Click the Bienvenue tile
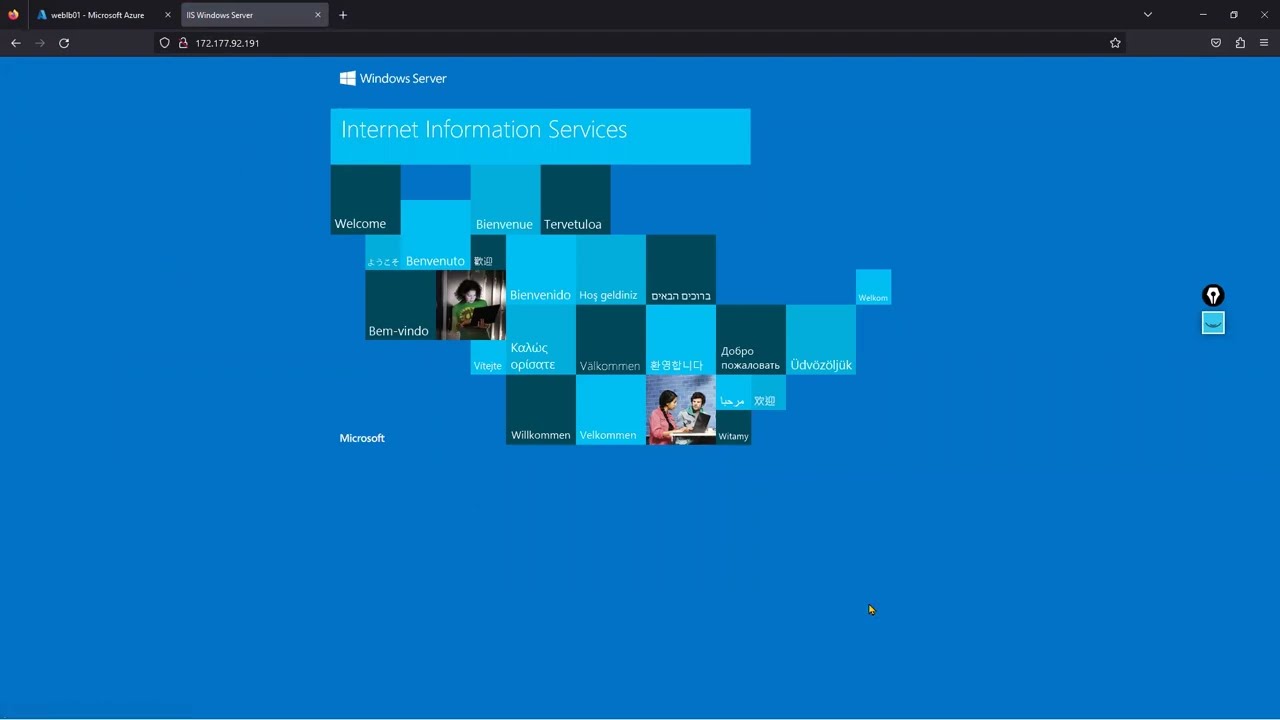1280x720 pixels. pos(505,200)
